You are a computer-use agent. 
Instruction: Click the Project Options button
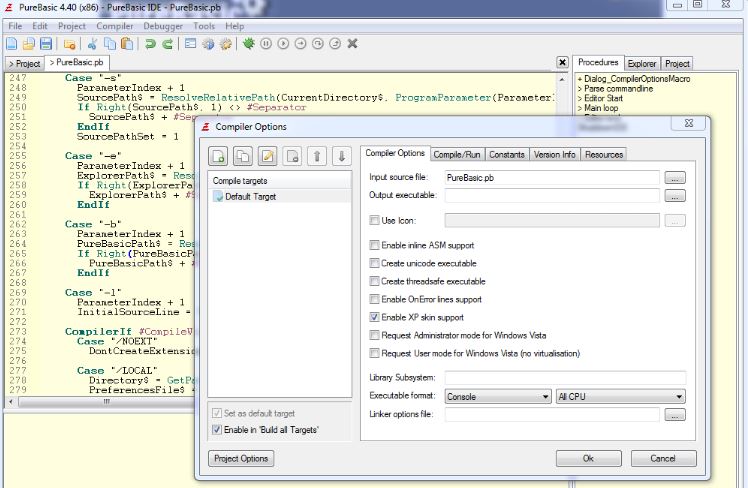[x=241, y=458]
